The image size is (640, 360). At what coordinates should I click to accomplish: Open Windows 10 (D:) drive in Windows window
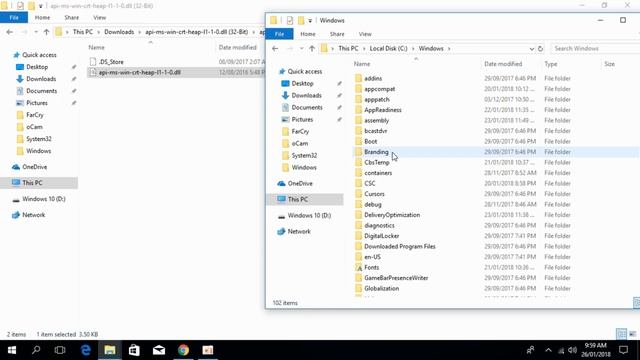tap(309, 216)
